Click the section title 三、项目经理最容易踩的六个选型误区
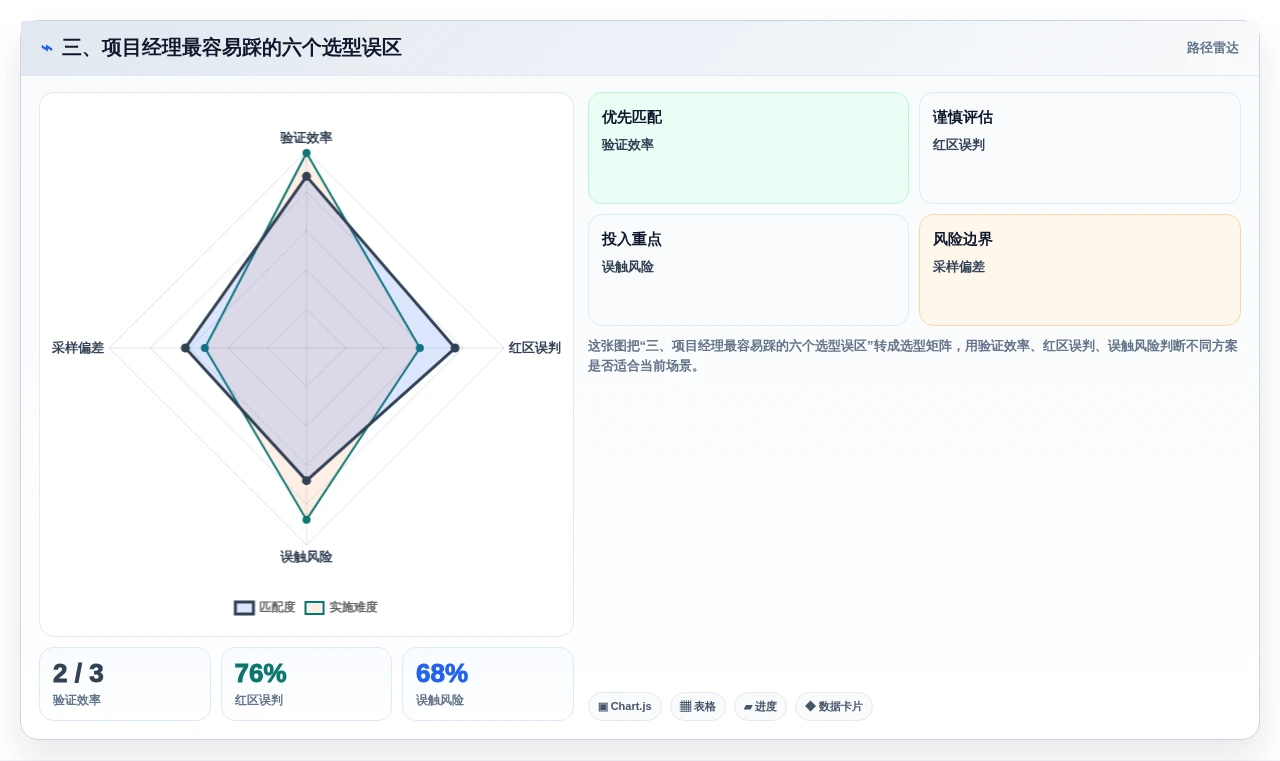Viewport: 1280px width, 761px height. pos(232,48)
